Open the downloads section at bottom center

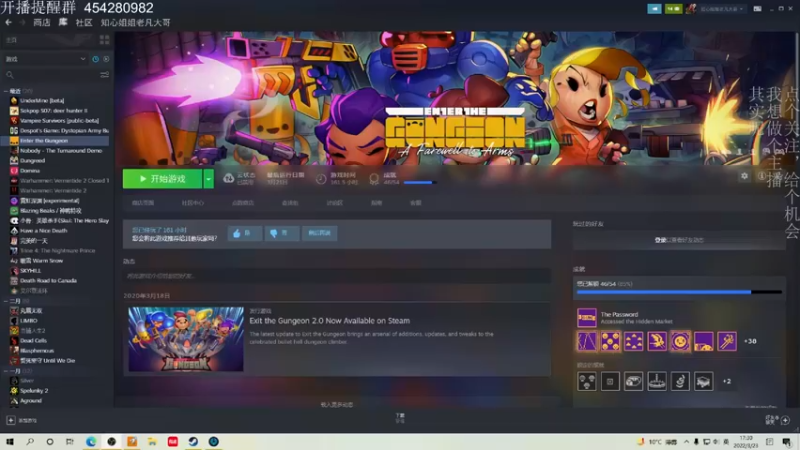400,418
